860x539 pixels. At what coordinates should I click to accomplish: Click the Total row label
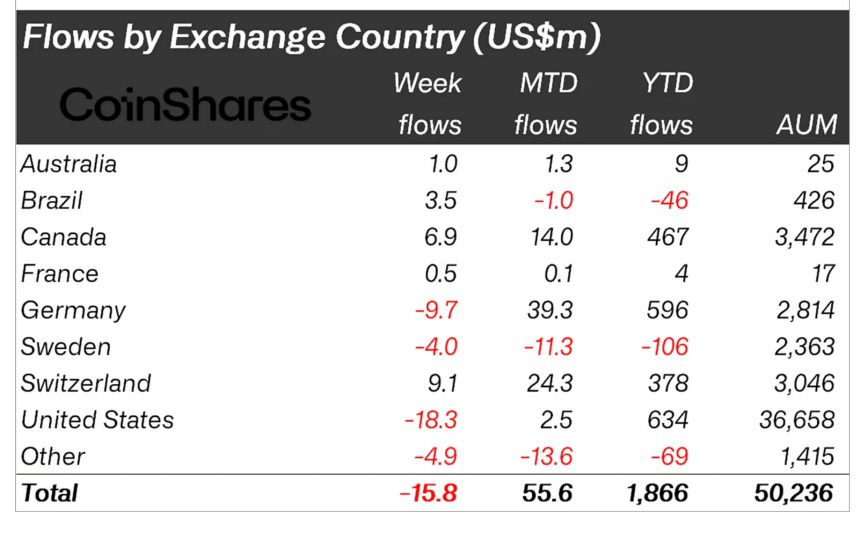49,493
